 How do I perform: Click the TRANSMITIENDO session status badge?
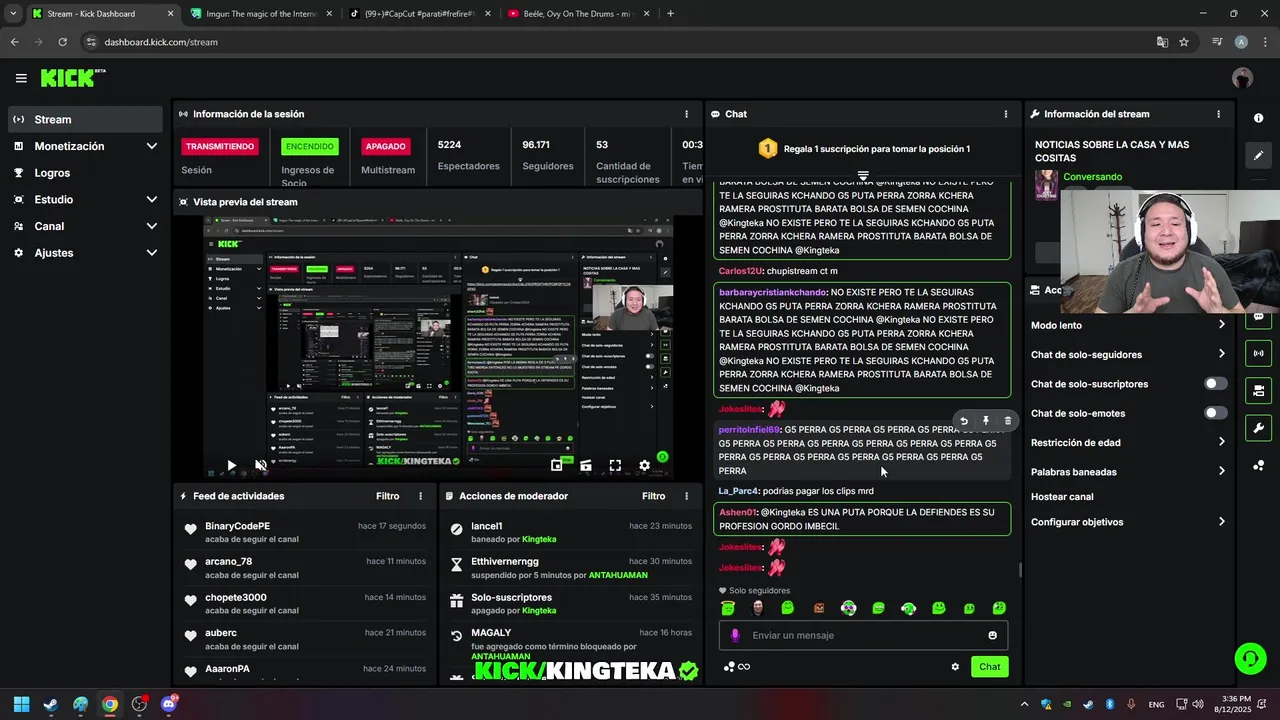tap(220, 146)
